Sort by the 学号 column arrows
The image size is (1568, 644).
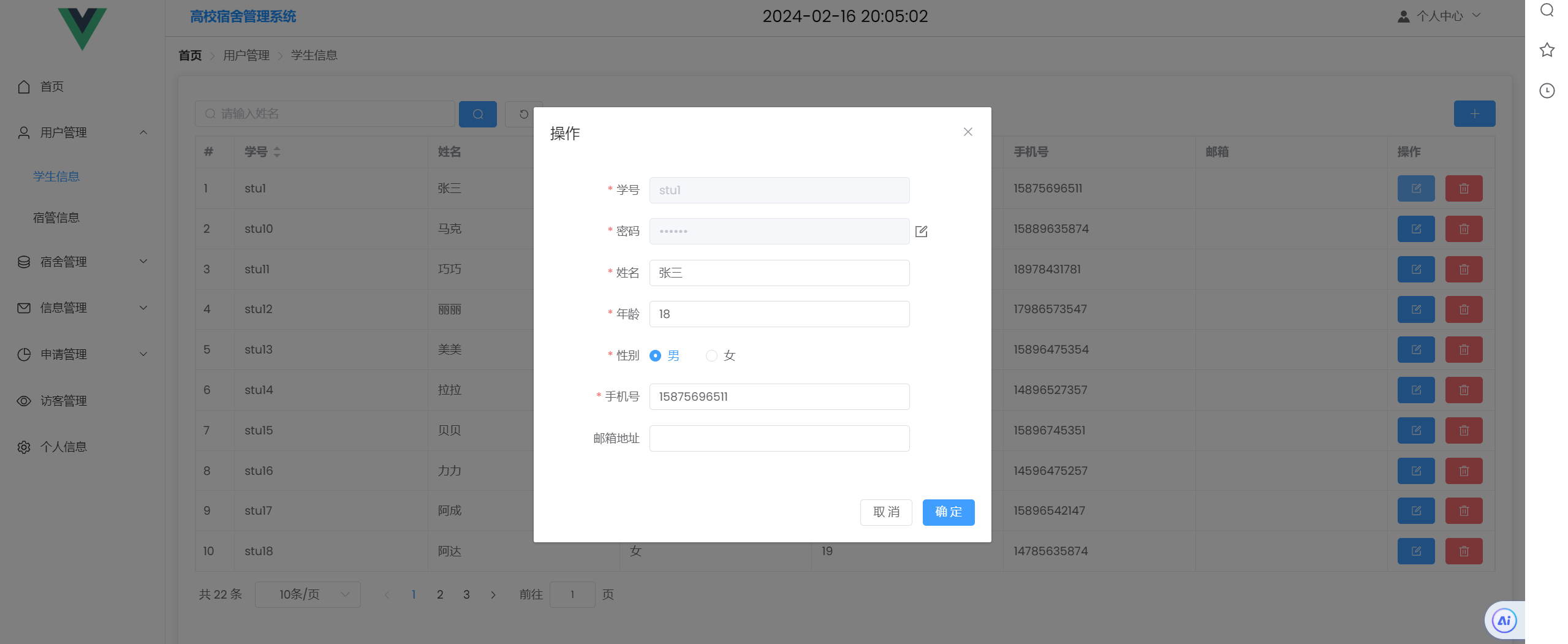tap(277, 152)
